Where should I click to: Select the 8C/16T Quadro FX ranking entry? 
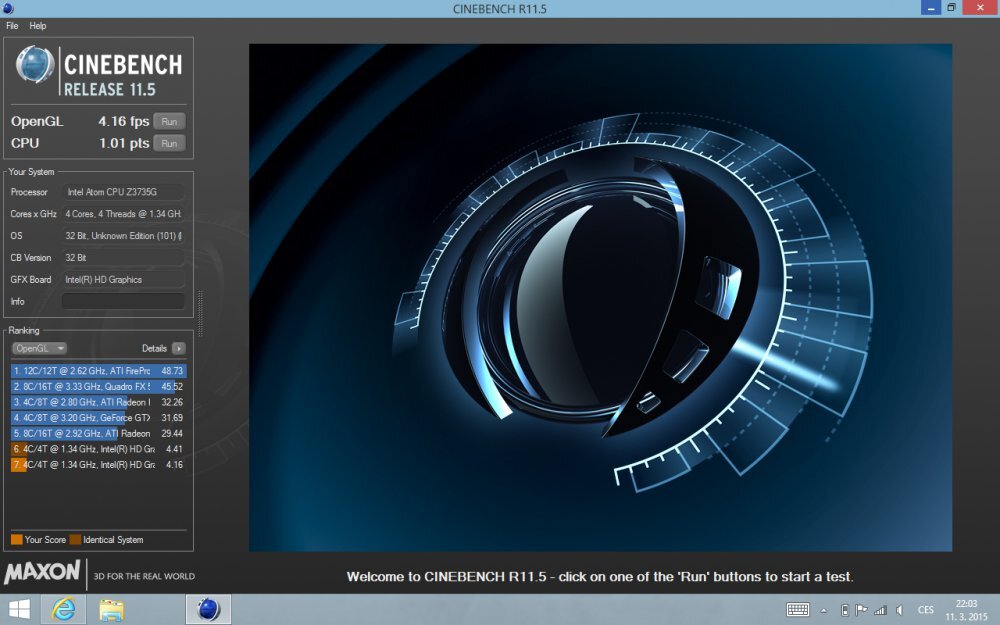point(98,386)
